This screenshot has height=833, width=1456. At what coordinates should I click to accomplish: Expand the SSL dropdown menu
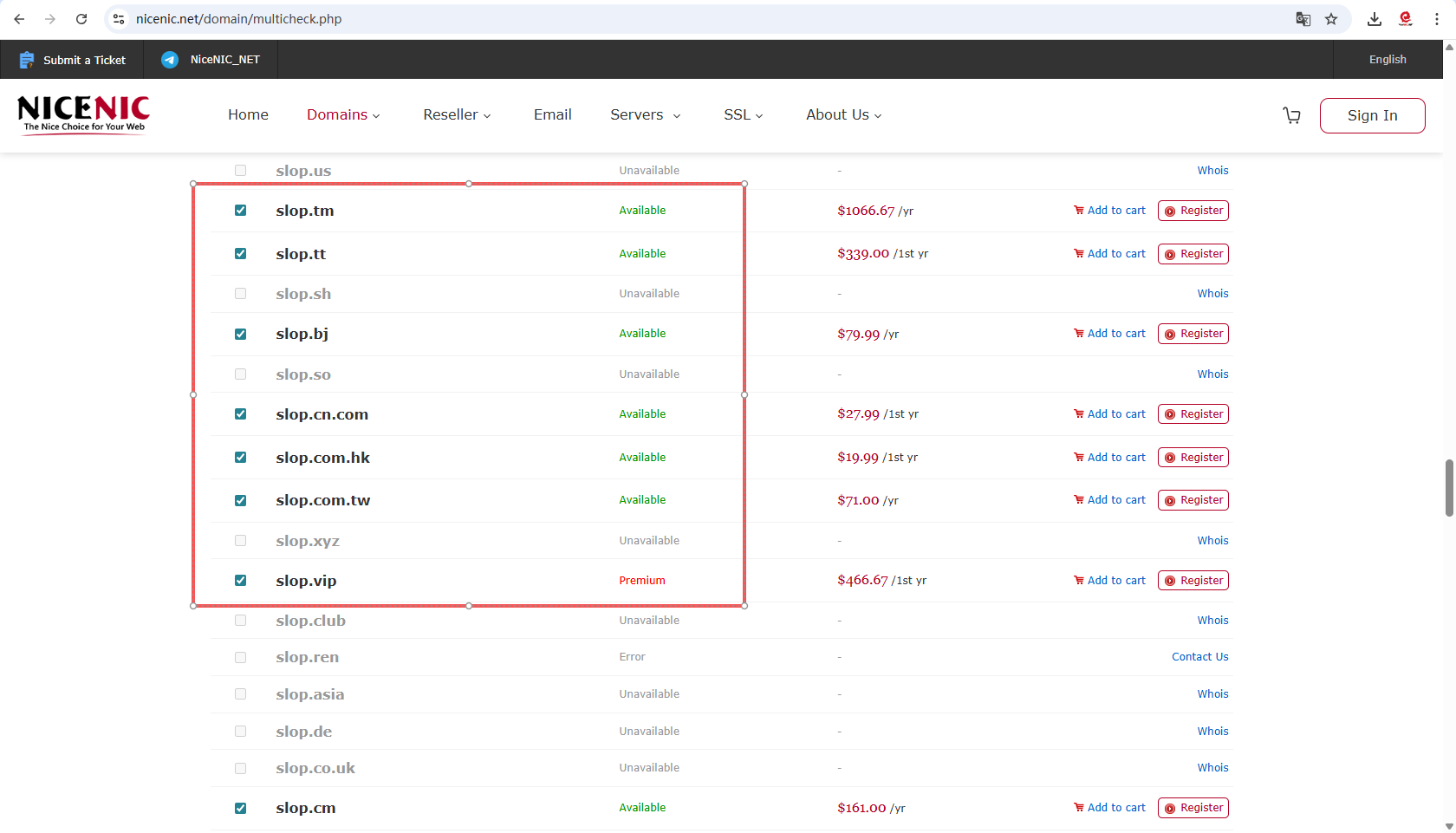743,114
